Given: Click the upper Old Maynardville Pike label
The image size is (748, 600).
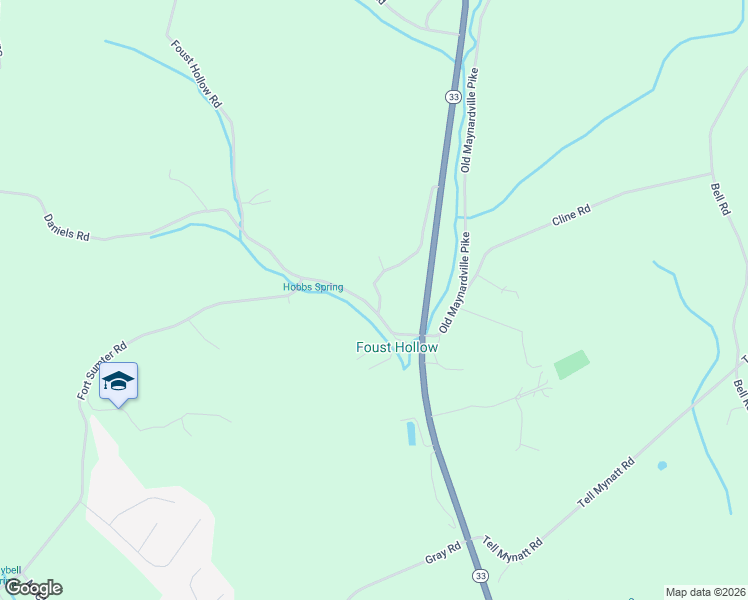Looking at the screenshot, I should point(469,120).
